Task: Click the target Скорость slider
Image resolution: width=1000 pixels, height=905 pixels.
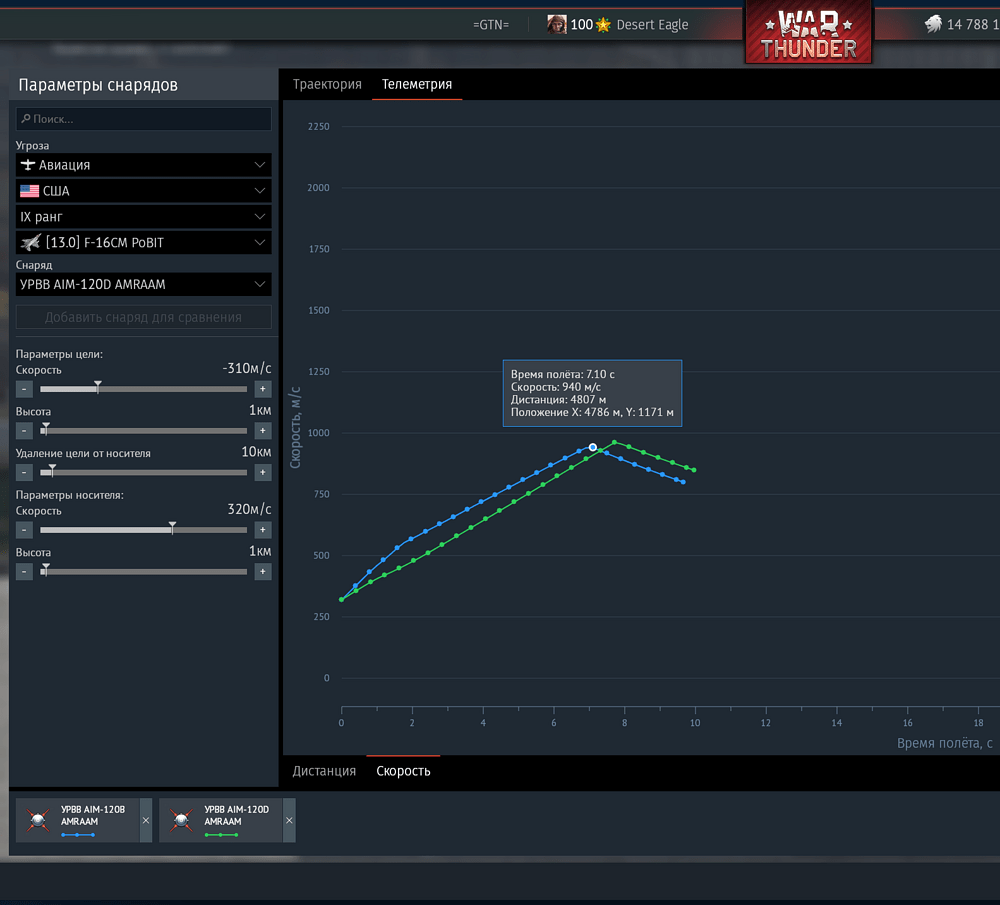Action: (143, 389)
